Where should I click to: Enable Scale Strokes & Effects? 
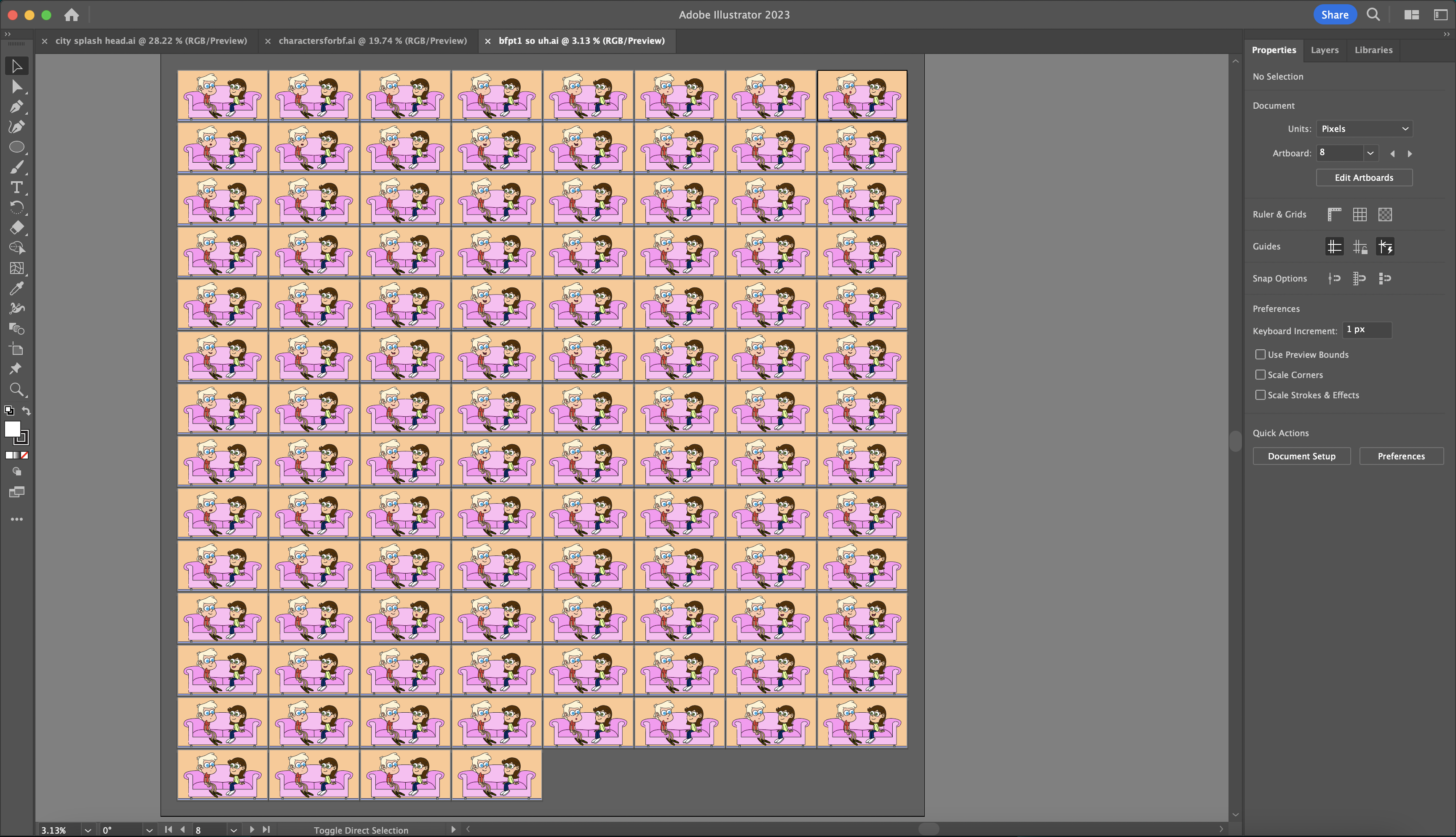click(1260, 395)
